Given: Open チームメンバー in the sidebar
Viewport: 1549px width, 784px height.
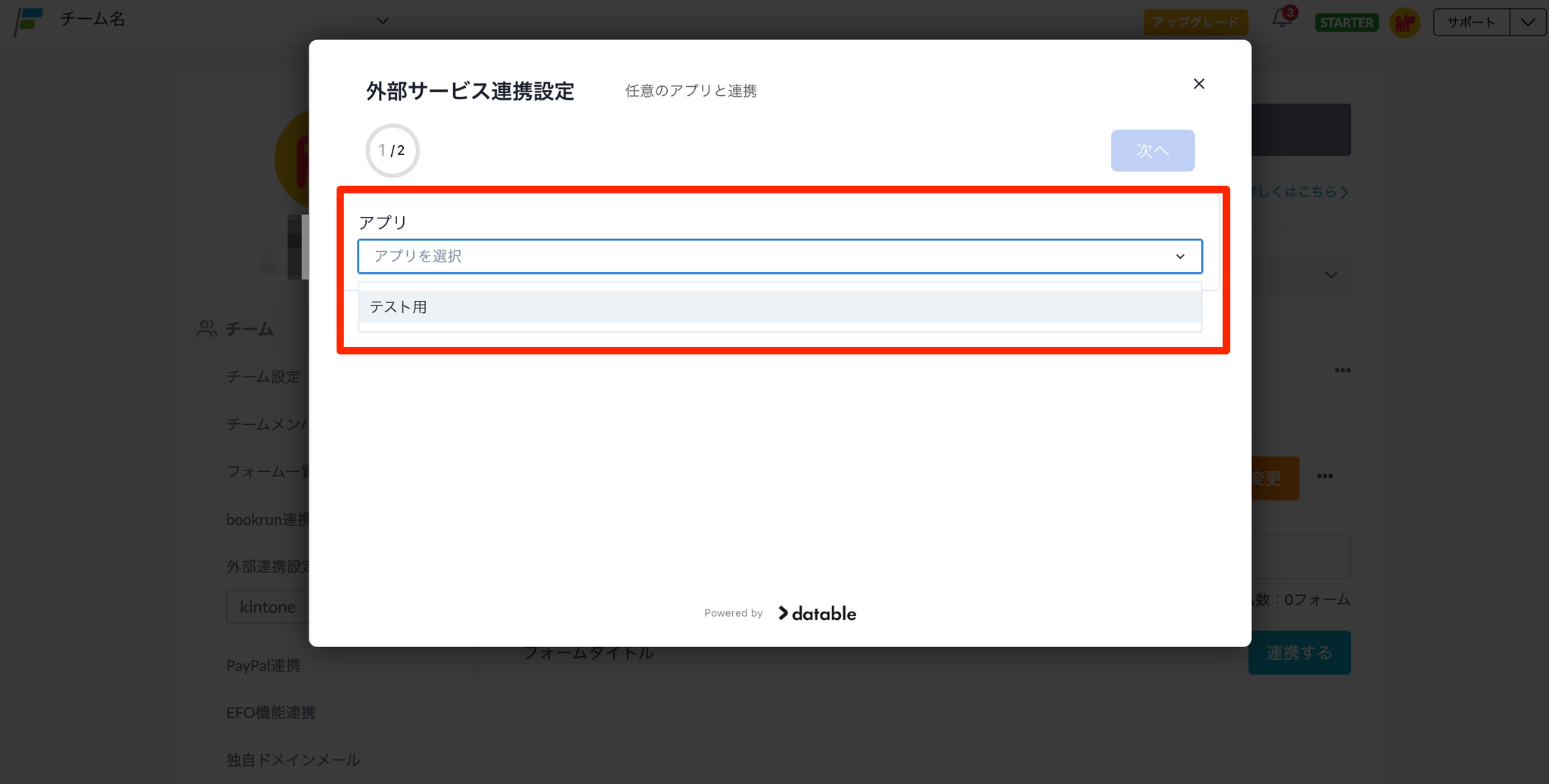Looking at the screenshot, I should 268,424.
